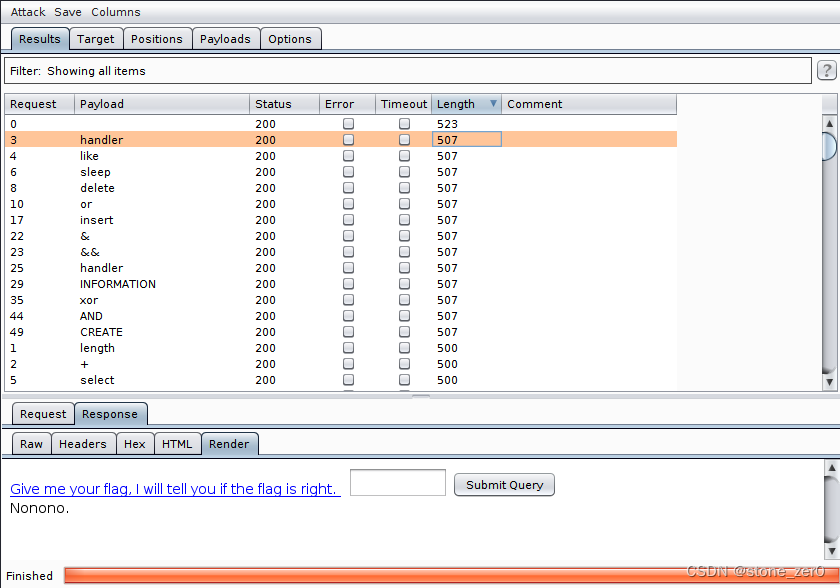Image resolution: width=840 pixels, height=588 pixels.
Task: Toggle the Error checkbox for request 0
Action: [x=348, y=123]
